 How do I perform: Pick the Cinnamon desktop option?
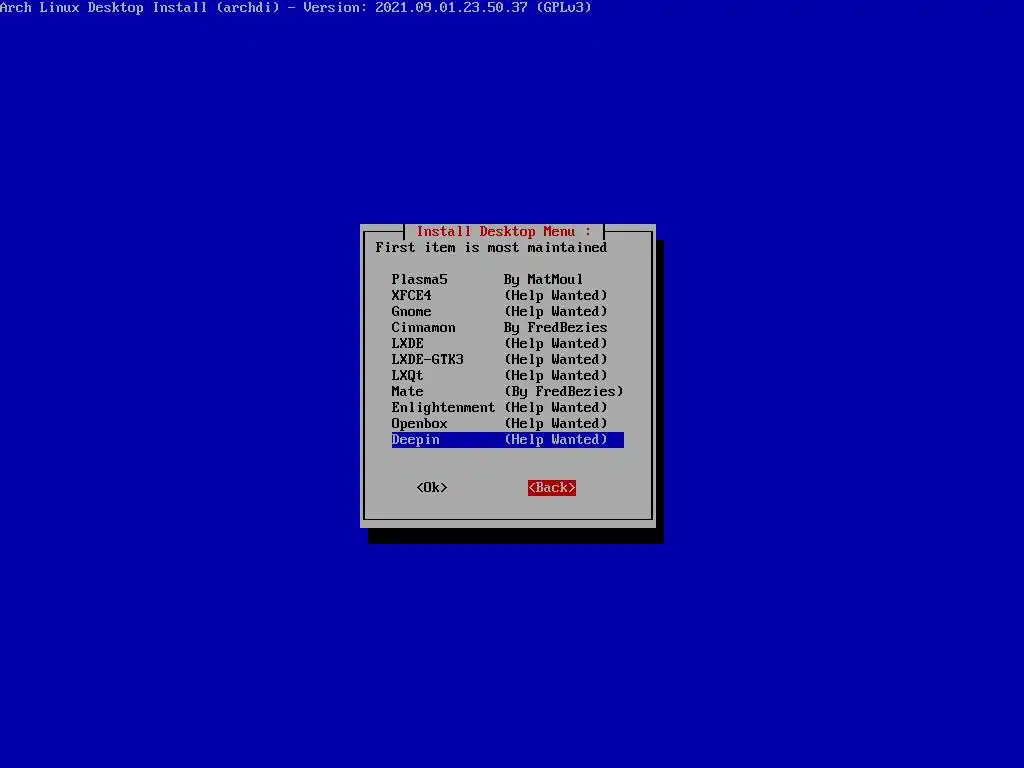click(x=507, y=327)
